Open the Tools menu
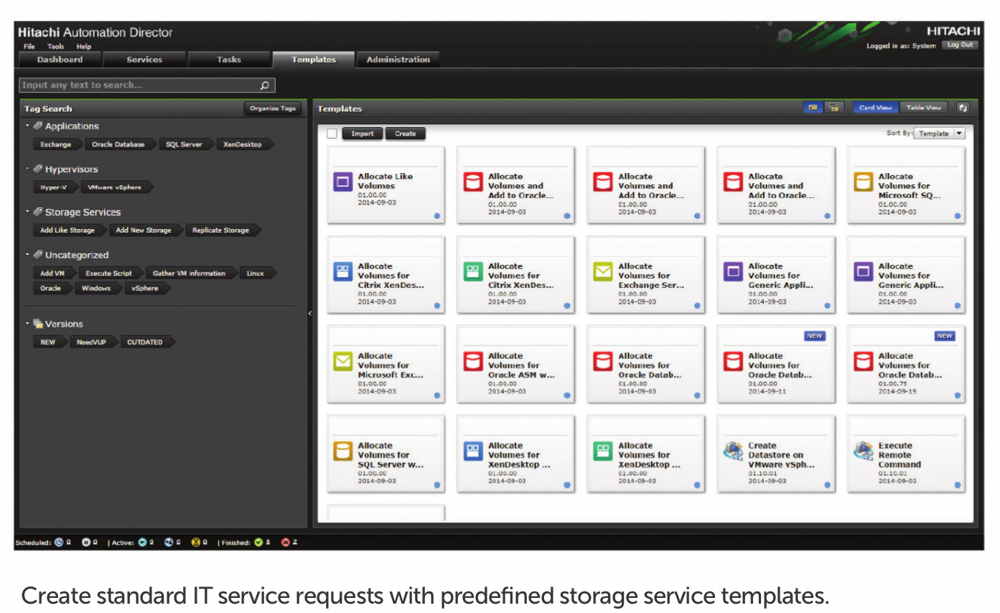 pos(55,47)
